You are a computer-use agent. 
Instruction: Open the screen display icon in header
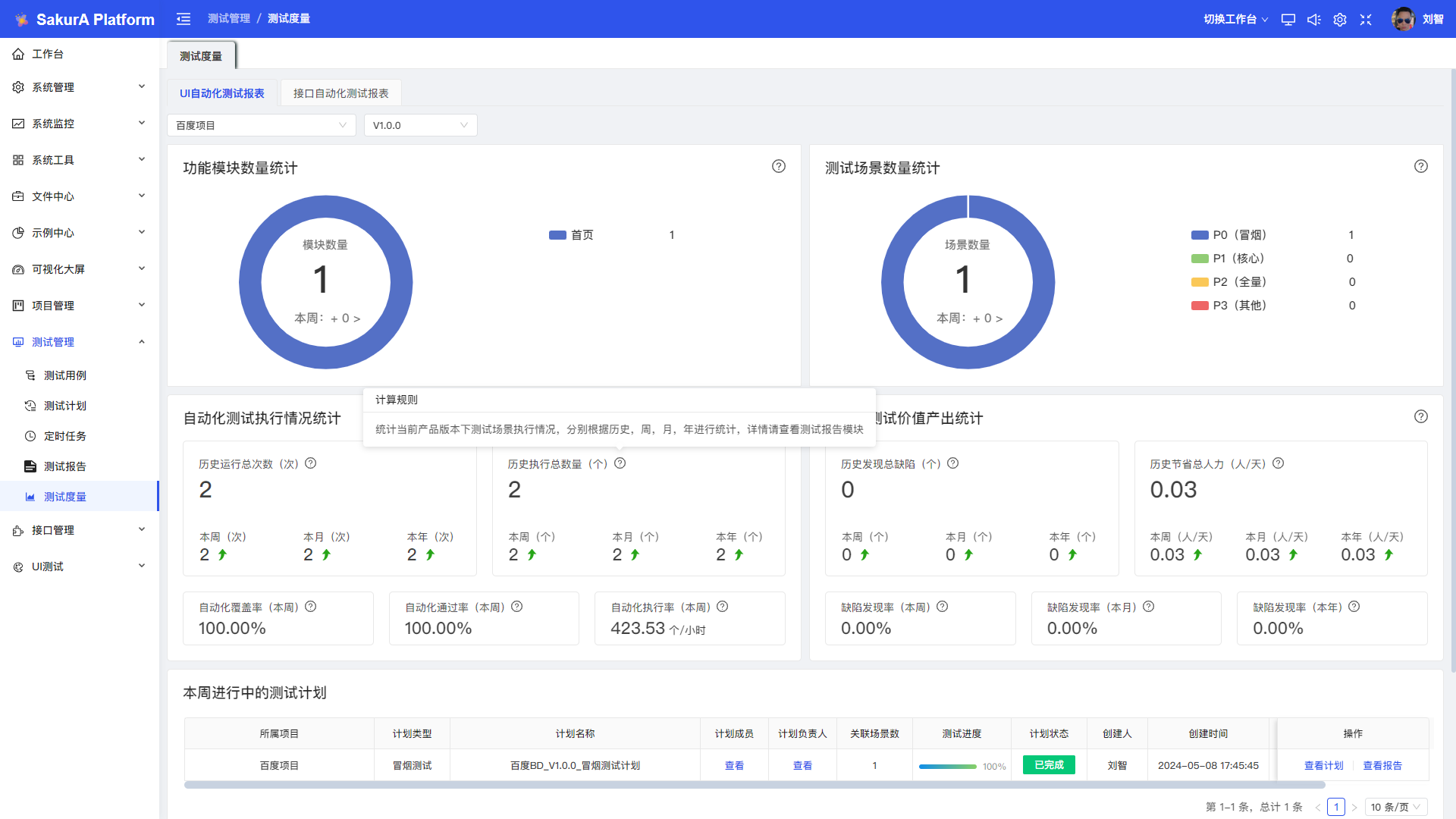(1288, 20)
